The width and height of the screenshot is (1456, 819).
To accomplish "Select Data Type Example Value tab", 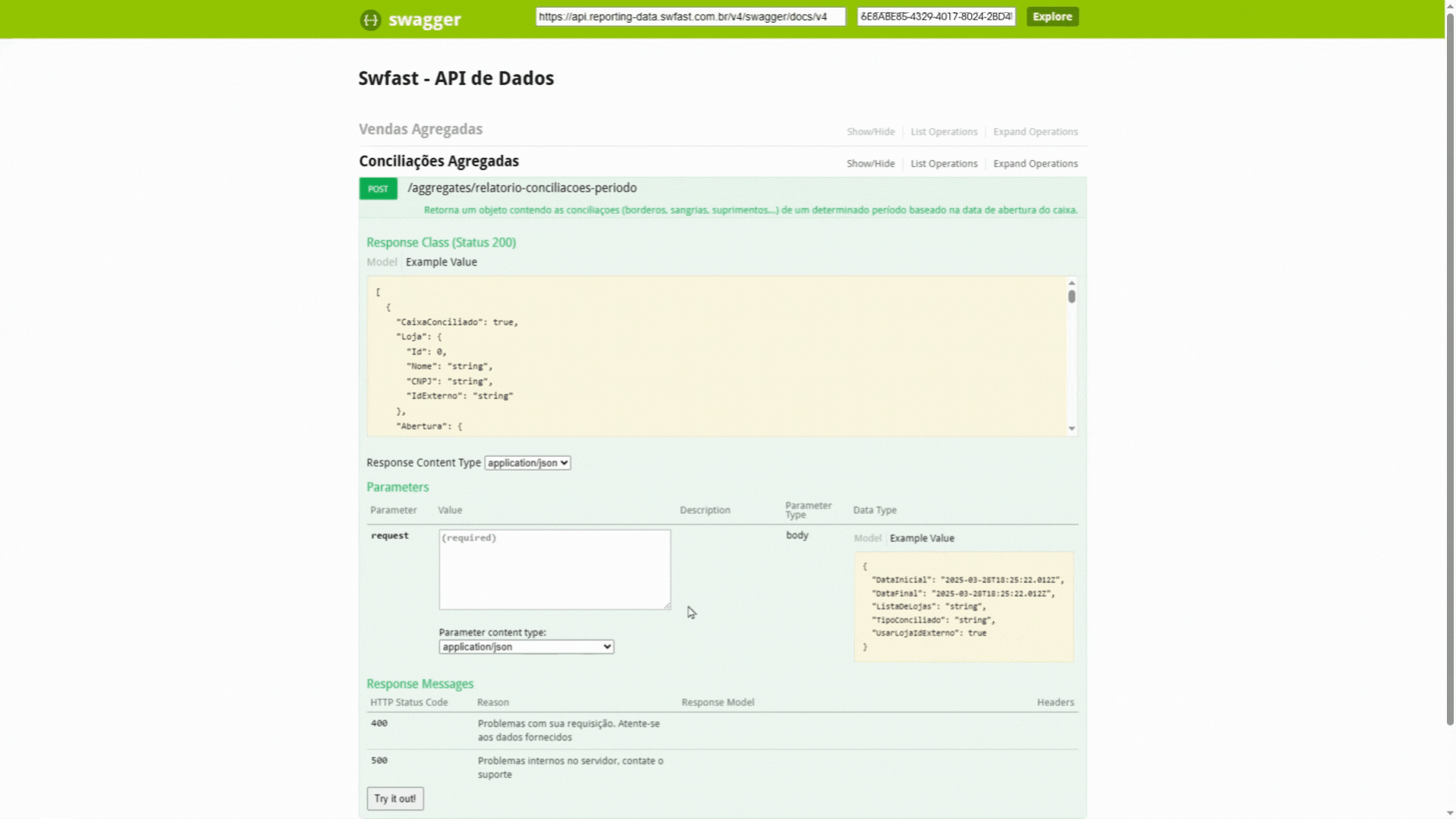I will point(922,538).
